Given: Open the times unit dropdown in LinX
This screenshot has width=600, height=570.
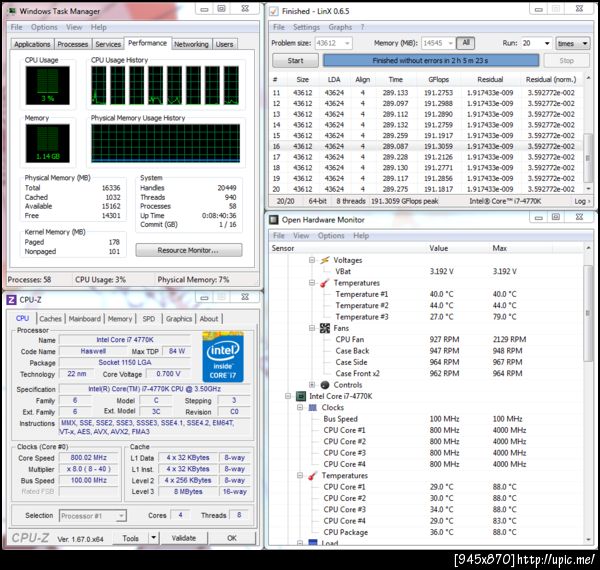Looking at the screenshot, I should point(573,43).
